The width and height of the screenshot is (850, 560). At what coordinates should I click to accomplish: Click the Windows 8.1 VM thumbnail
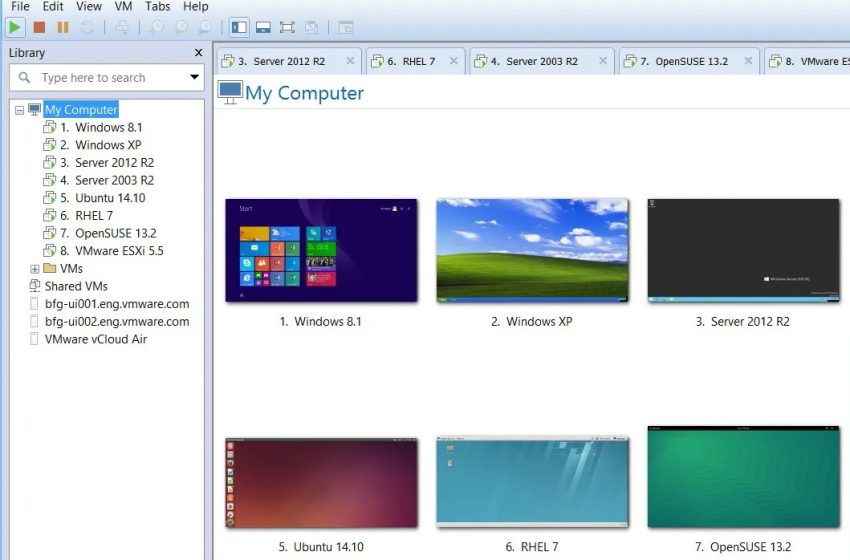[321, 250]
